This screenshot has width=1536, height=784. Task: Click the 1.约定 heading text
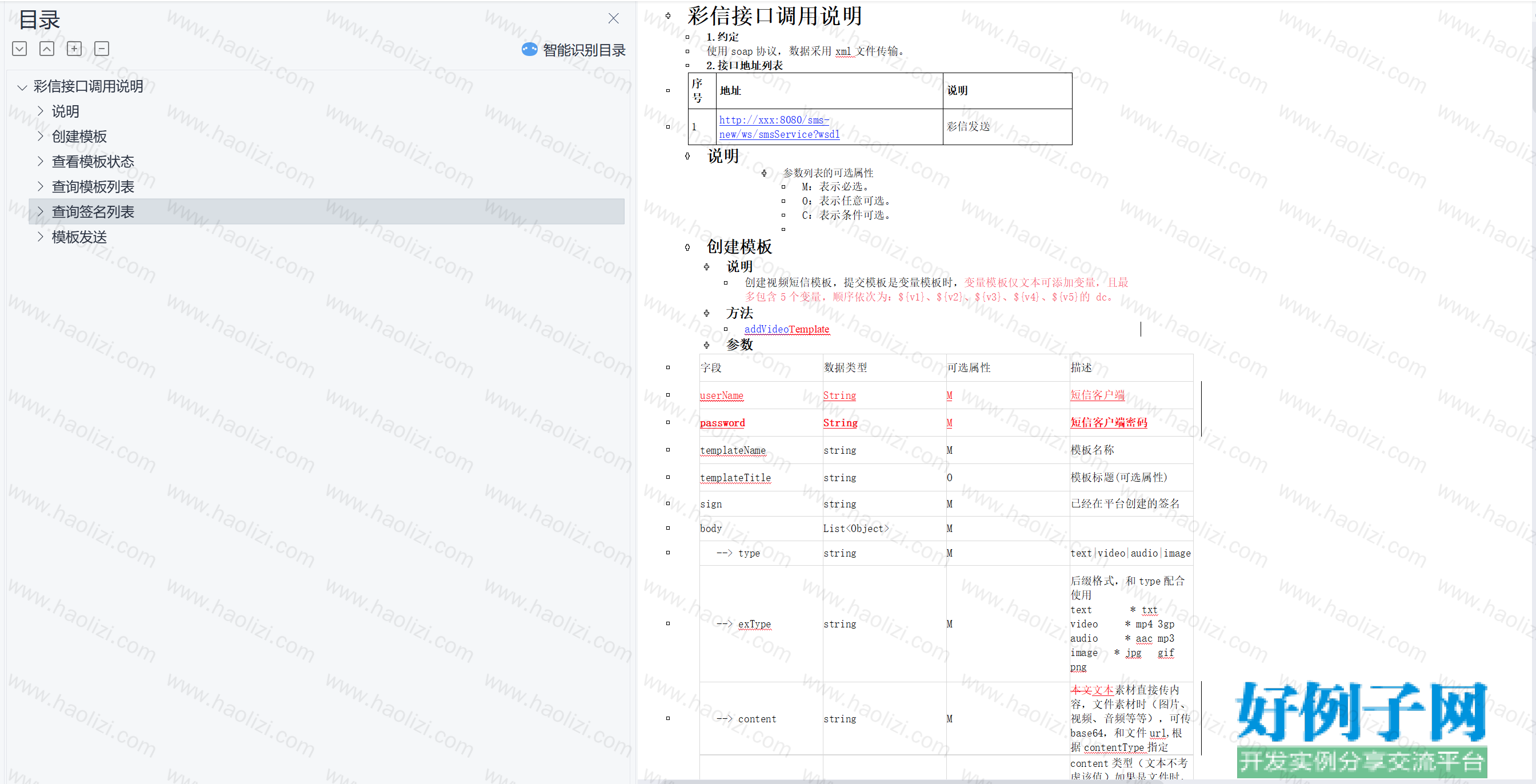[x=722, y=37]
